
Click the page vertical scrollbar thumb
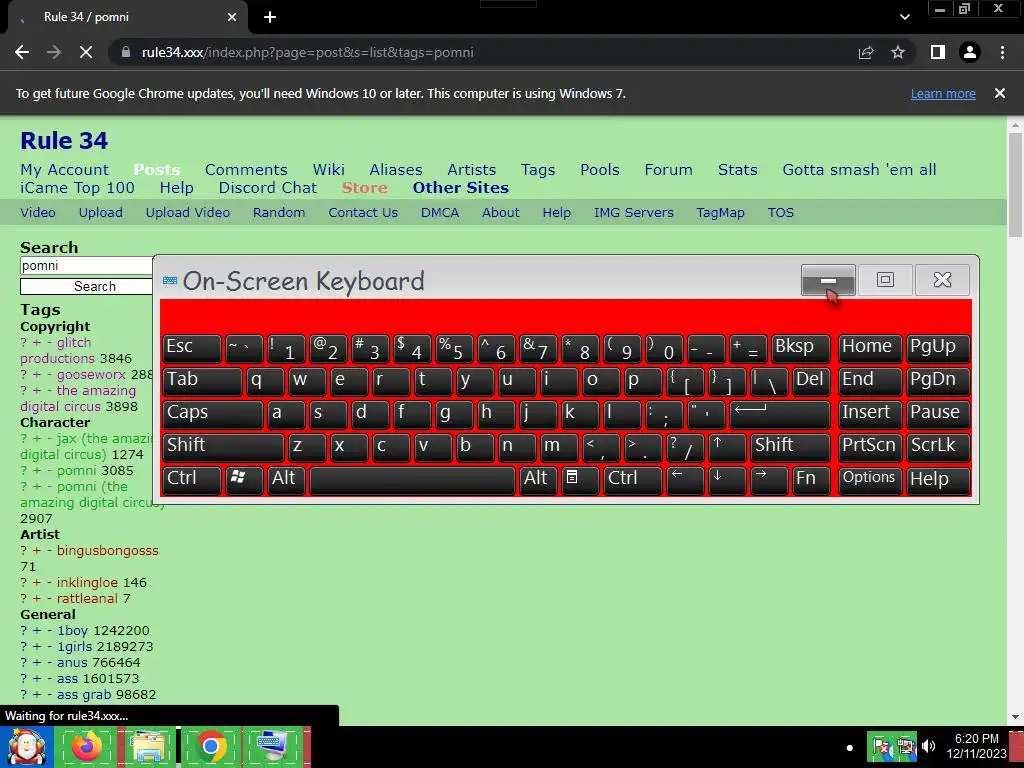pyautogui.click(x=1015, y=185)
